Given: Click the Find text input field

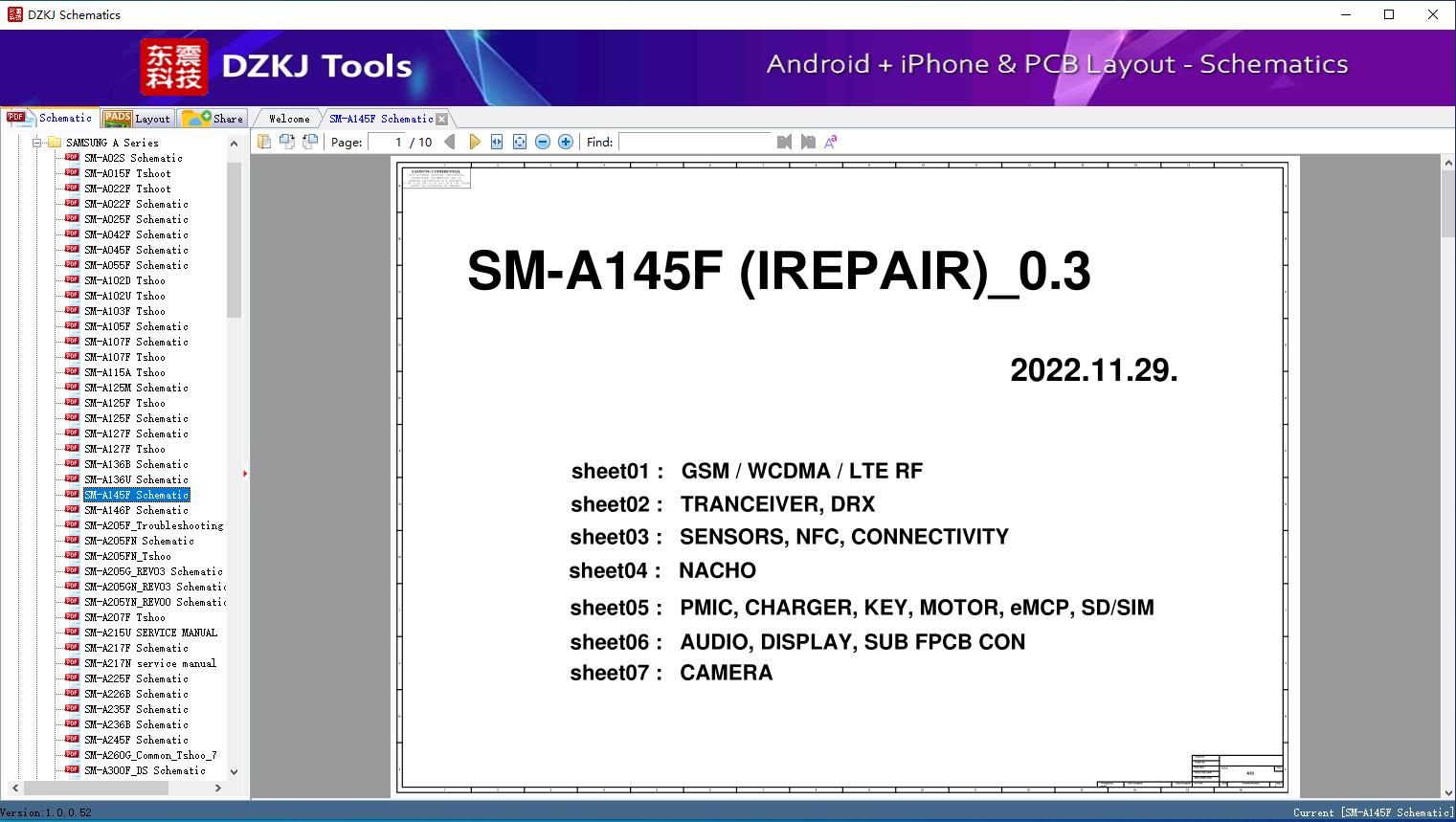Looking at the screenshot, I should 695,142.
